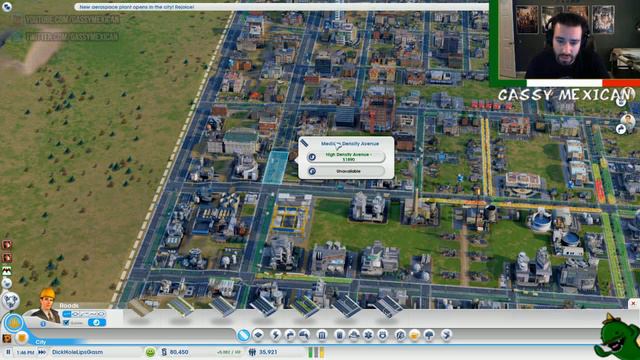Click the advisor portrait with hard hat
640x360 pixels.
click(47, 304)
